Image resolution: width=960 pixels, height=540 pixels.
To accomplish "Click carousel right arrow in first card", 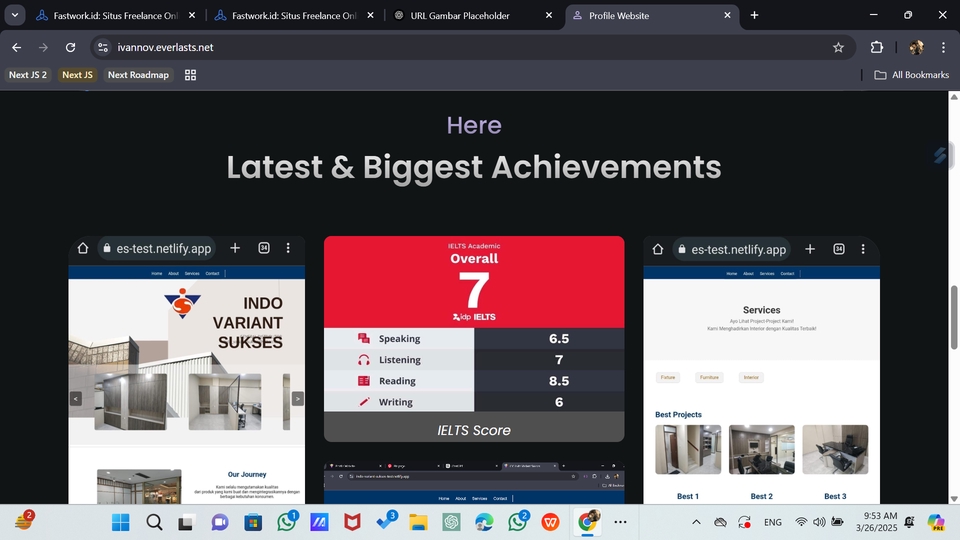I will pos(298,399).
